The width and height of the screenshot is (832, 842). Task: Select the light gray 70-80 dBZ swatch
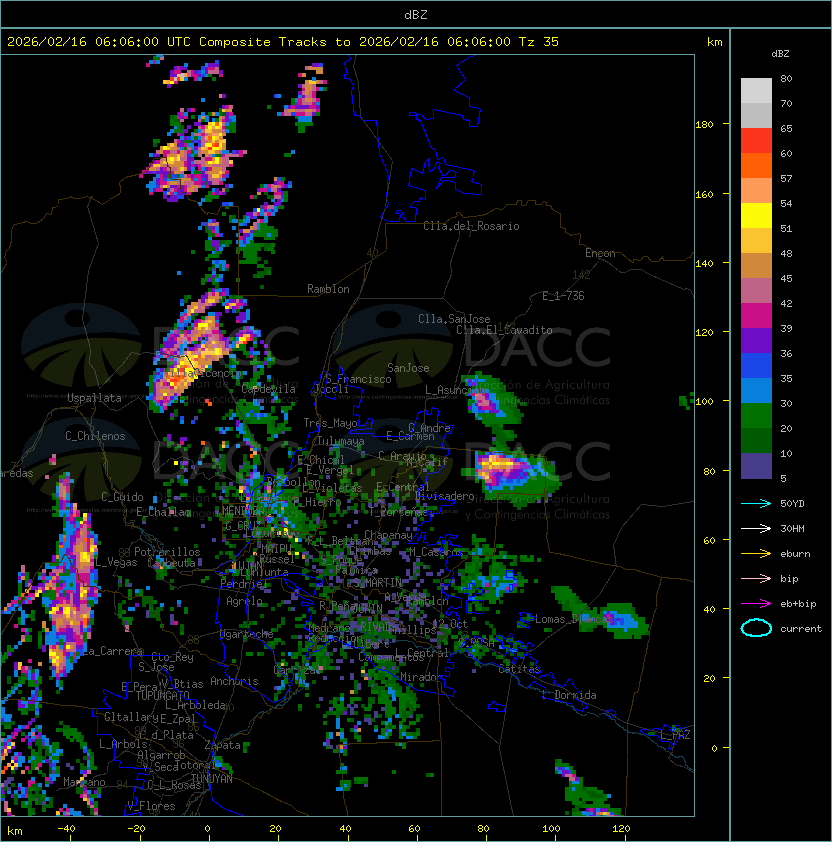coord(756,91)
